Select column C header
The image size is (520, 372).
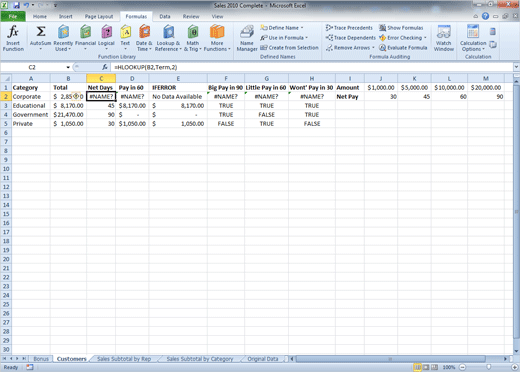(x=101, y=79)
